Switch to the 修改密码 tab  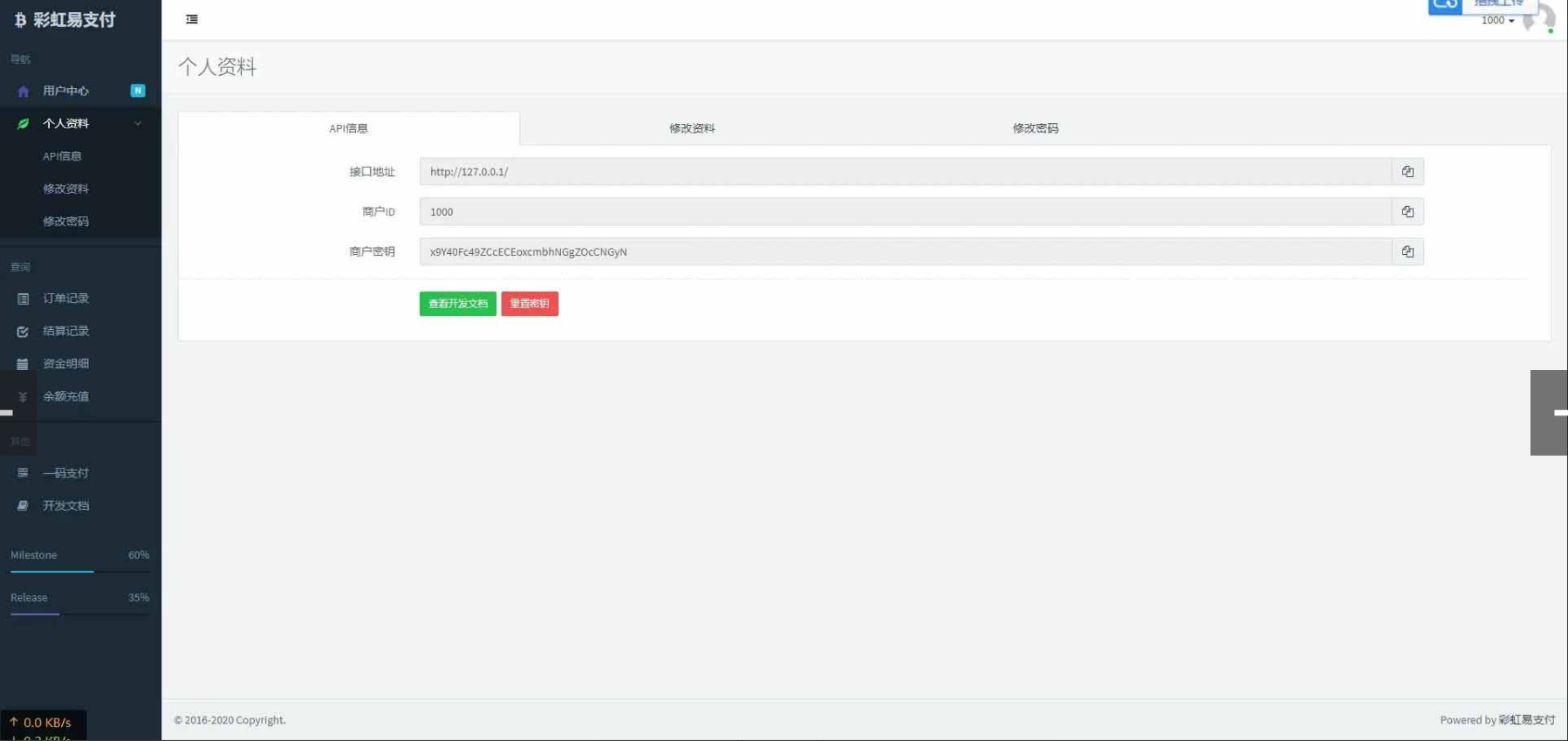1035,128
